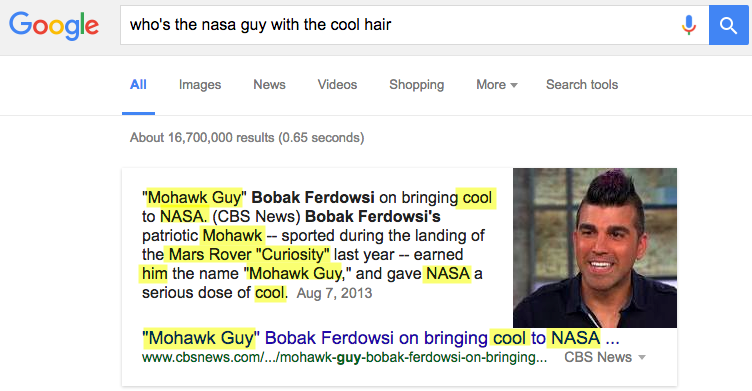
Task: Expand the arrow beside CBS News
Action: (642, 357)
